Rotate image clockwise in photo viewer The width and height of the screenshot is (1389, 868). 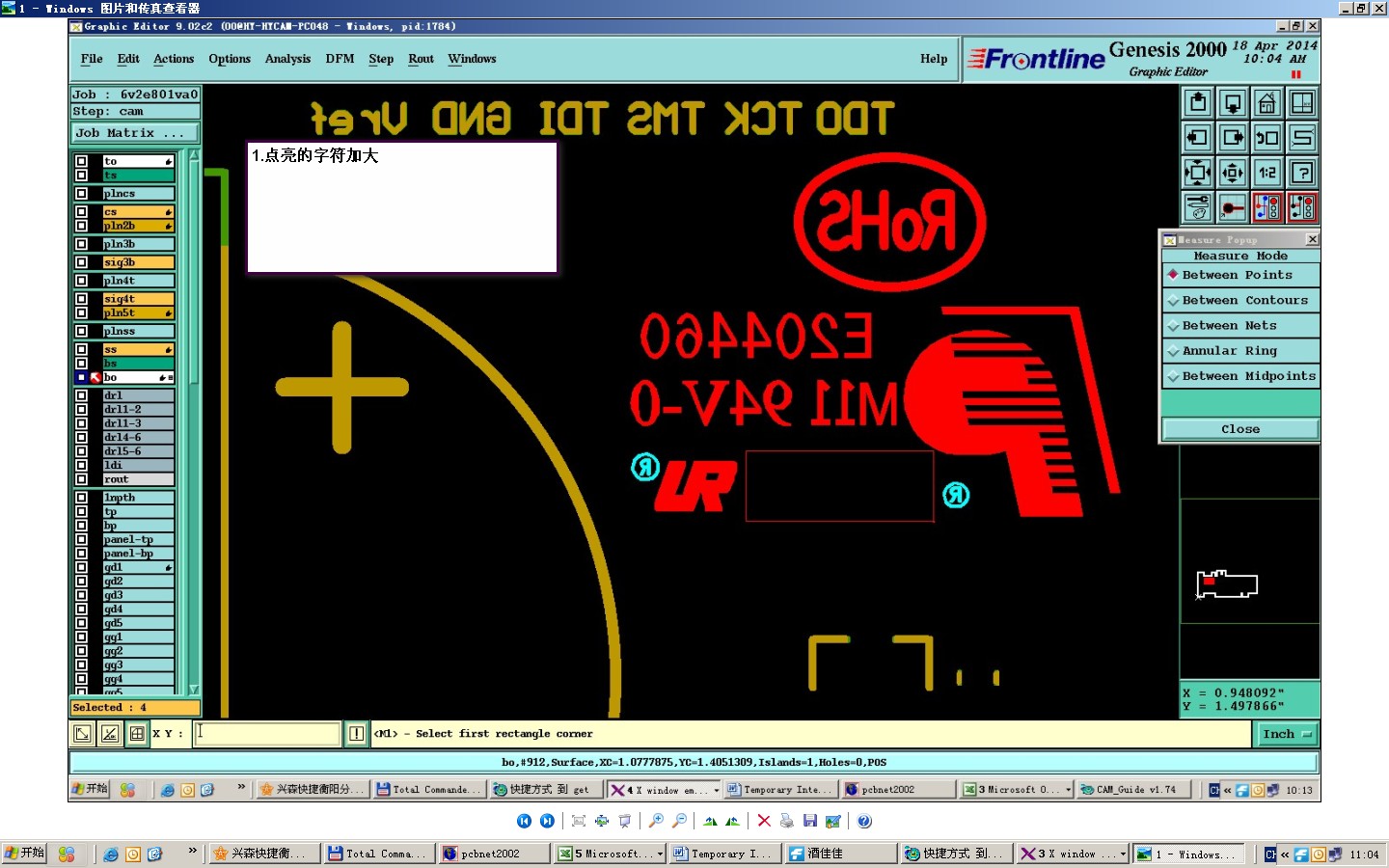click(710, 821)
